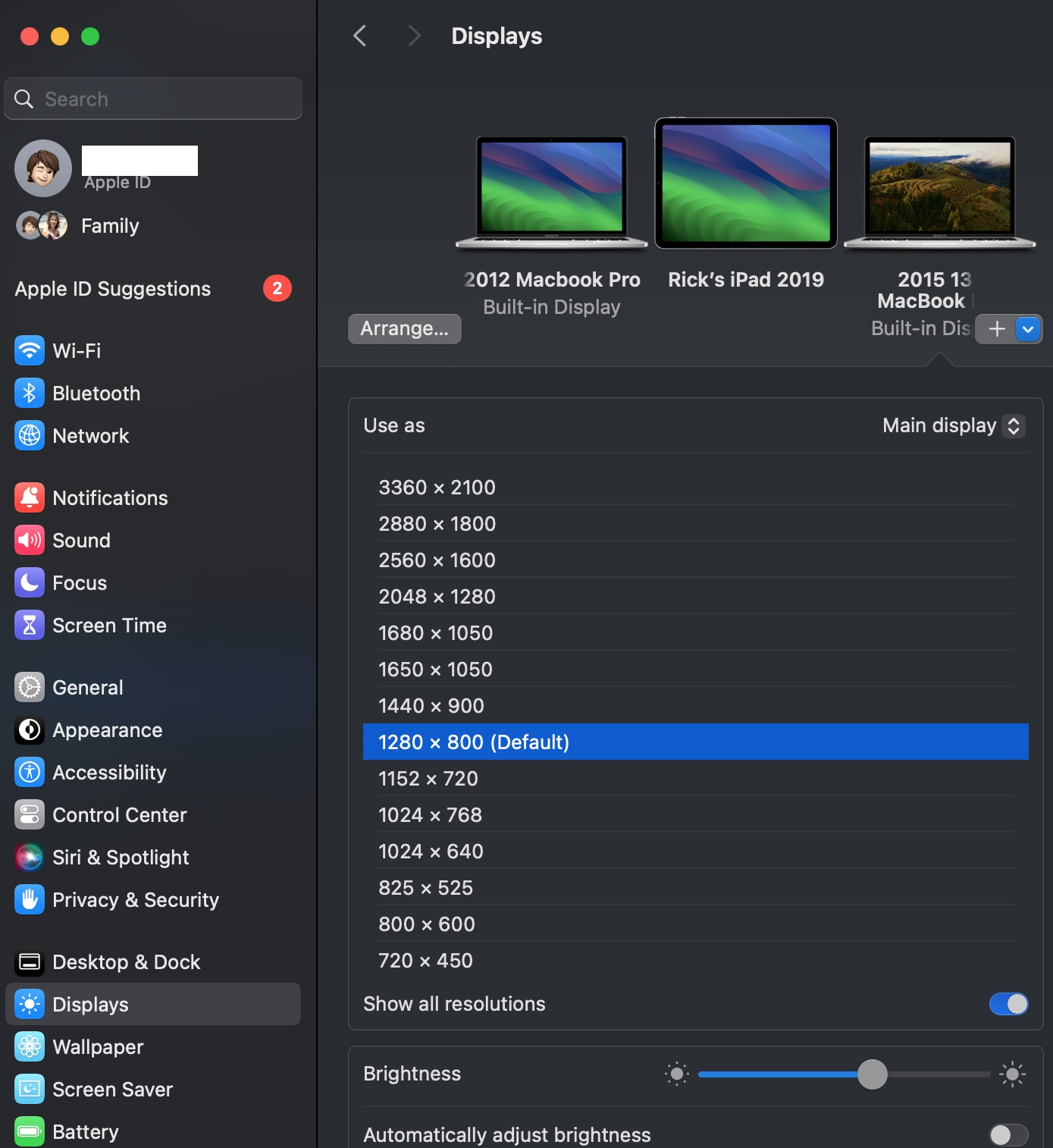
Task: Open Notifications settings label
Action: coord(110,497)
